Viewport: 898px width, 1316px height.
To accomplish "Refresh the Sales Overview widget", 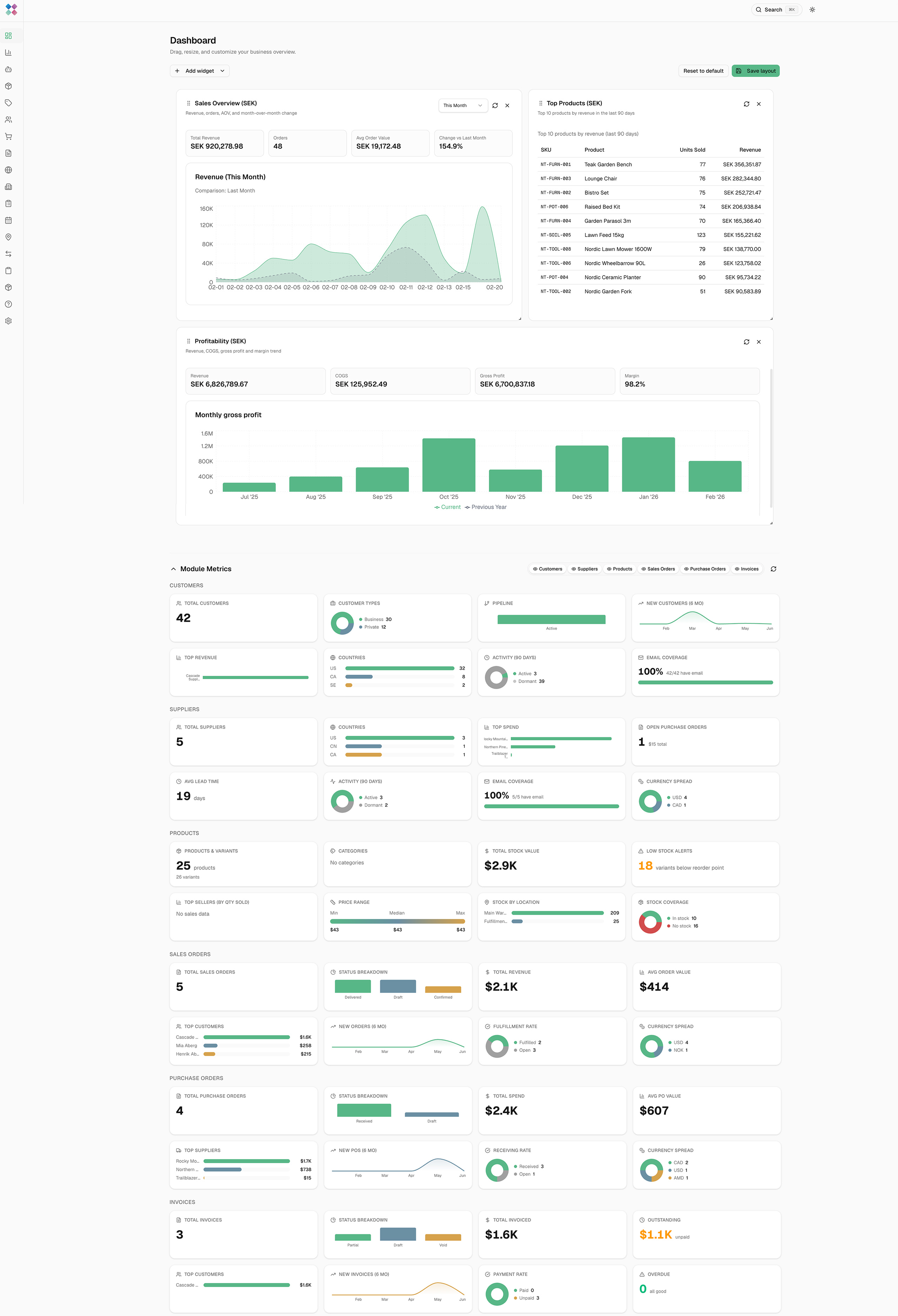I will click(495, 105).
